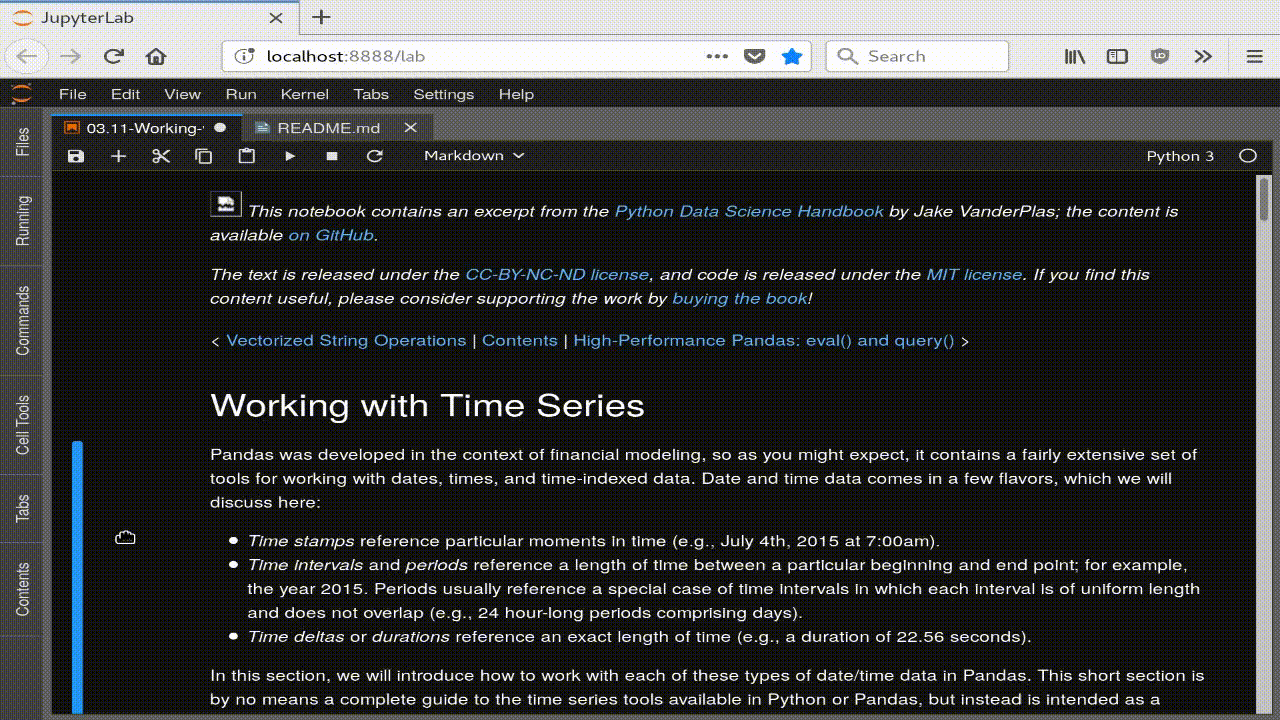This screenshot has width=1280, height=720.
Task: Click the Python 3 kernel name
Action: pos(1180,156)
